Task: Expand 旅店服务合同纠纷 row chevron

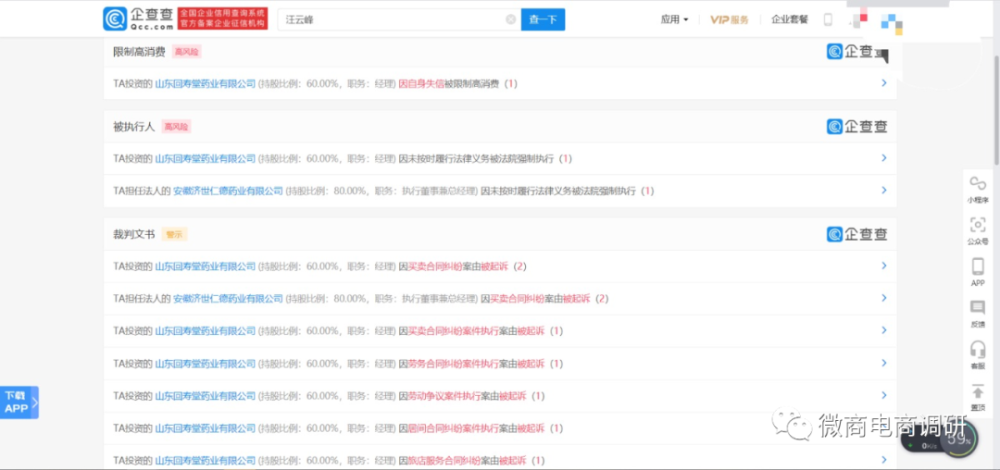Action: [x=884, y=460]
